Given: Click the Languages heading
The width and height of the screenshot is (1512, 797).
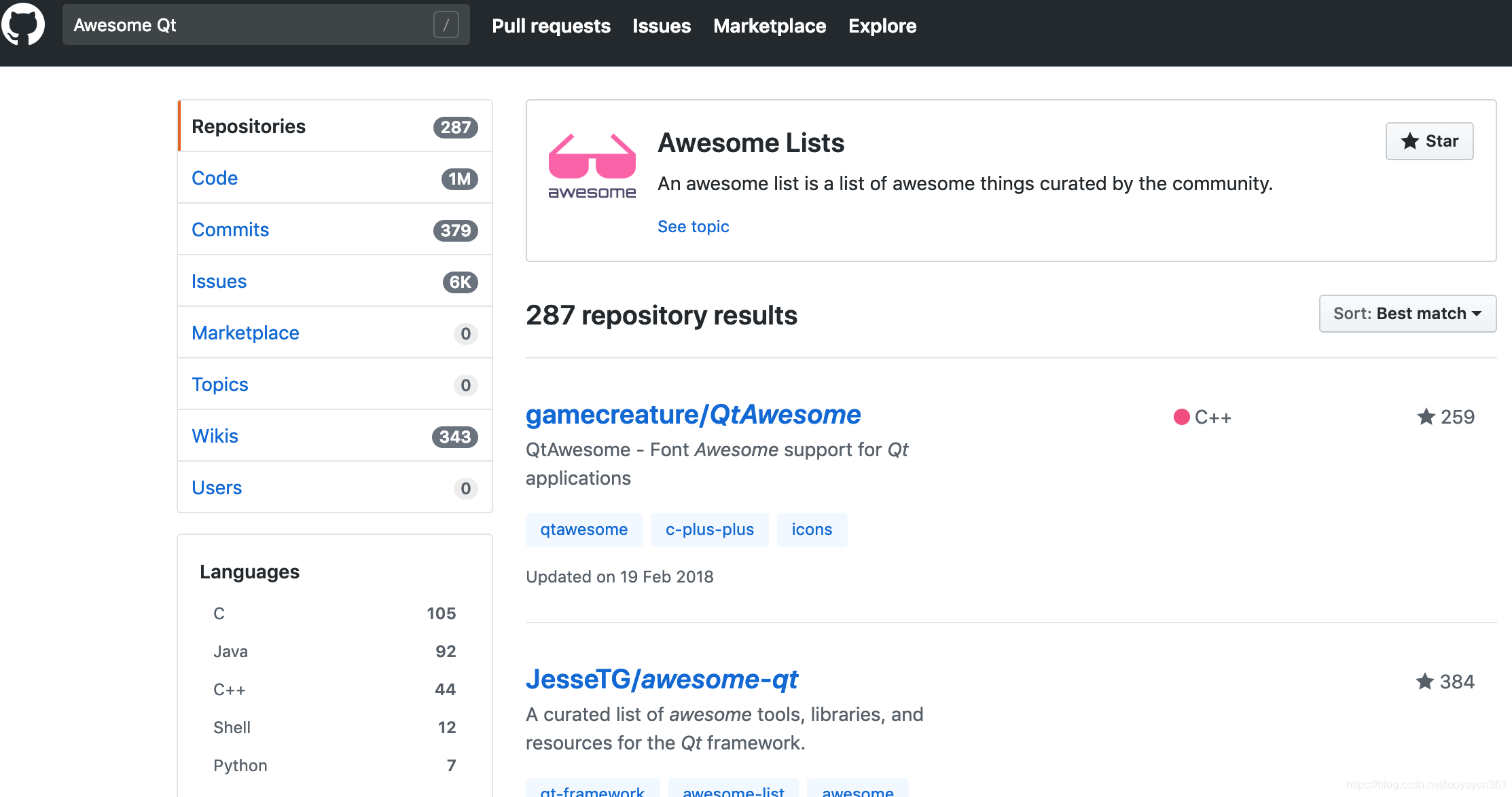Looking at the screenshot, I should point(249,572).
